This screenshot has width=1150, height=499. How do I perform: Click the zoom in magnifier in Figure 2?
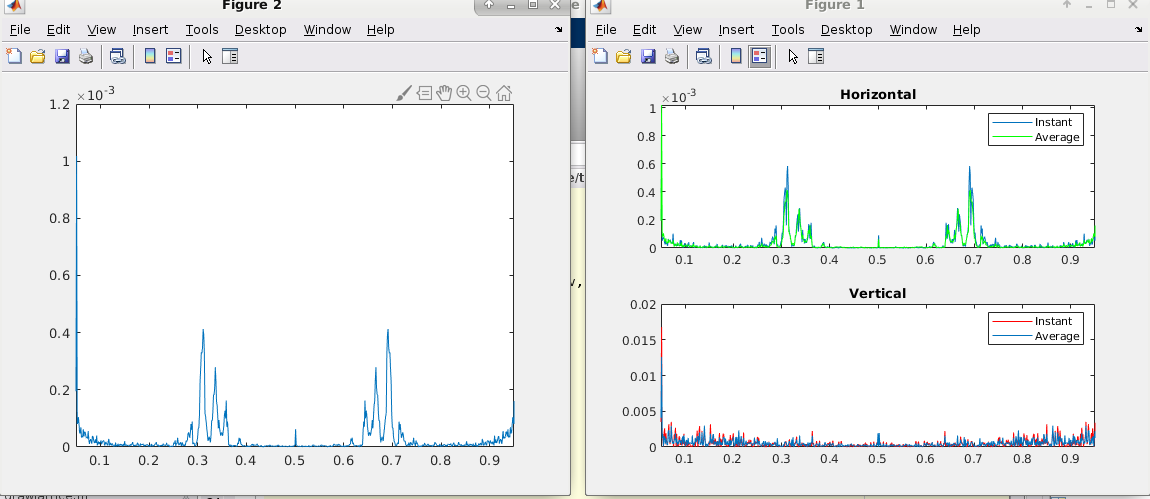(464, 93)
